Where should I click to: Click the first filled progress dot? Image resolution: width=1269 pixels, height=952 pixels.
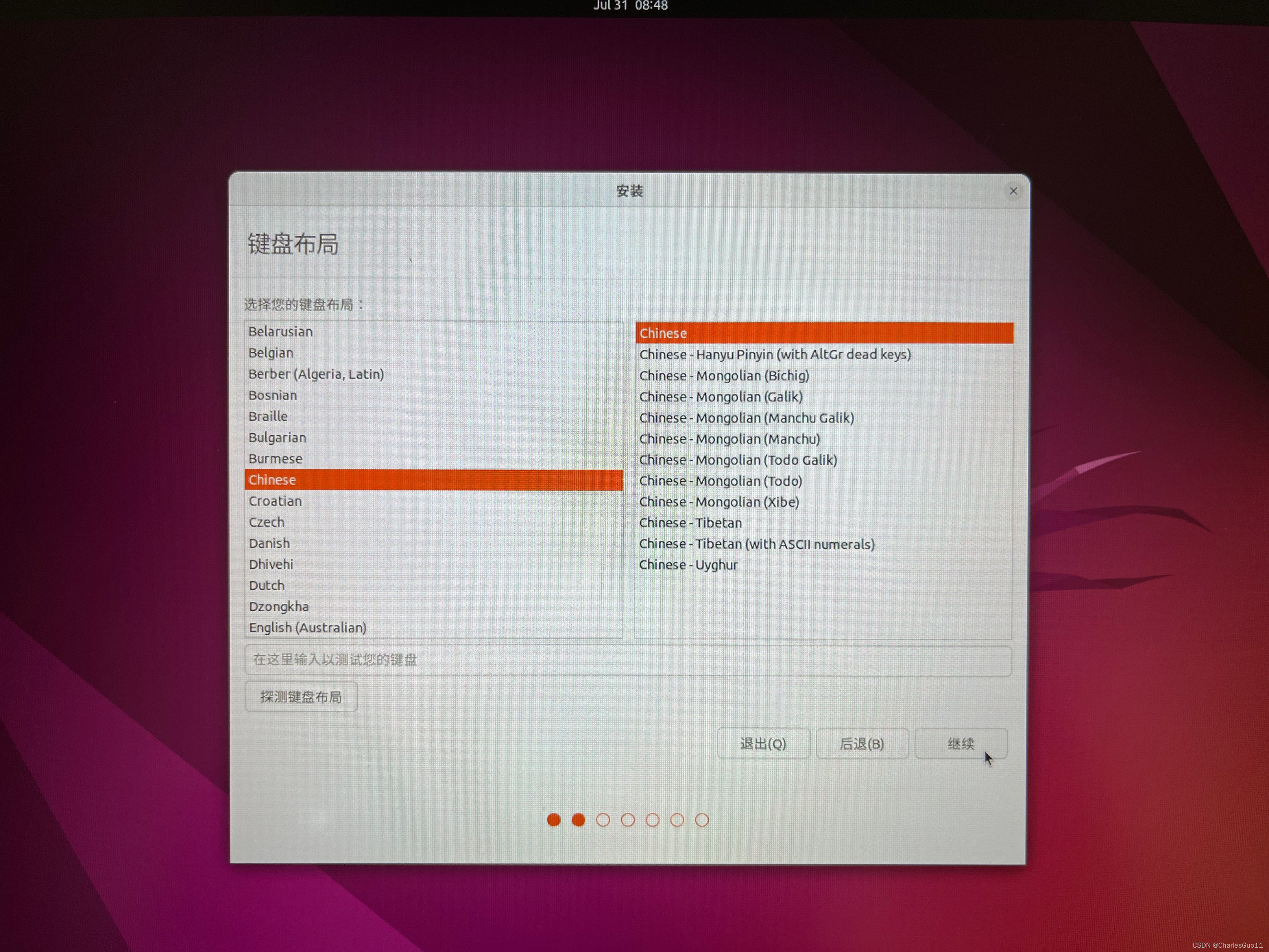click(554, 820)
